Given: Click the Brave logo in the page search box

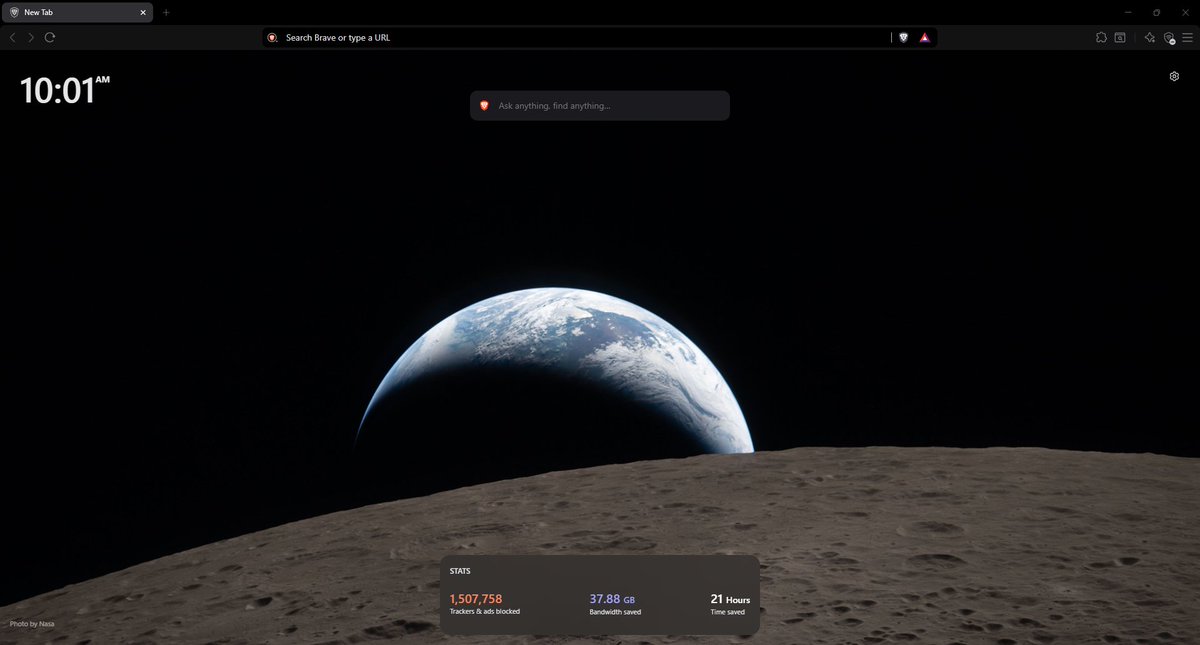Looking at the screenshot, I should [x=485, y=105].
